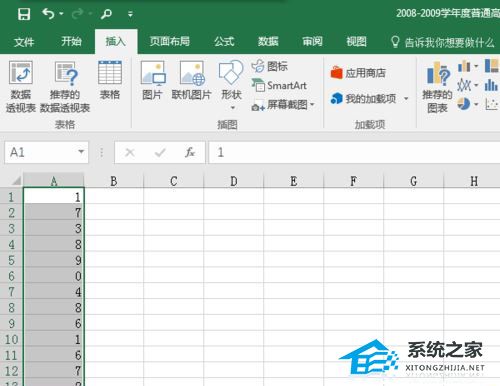Insert a scatter chart
The image size is (500, 386).
[x=492, y=104]
